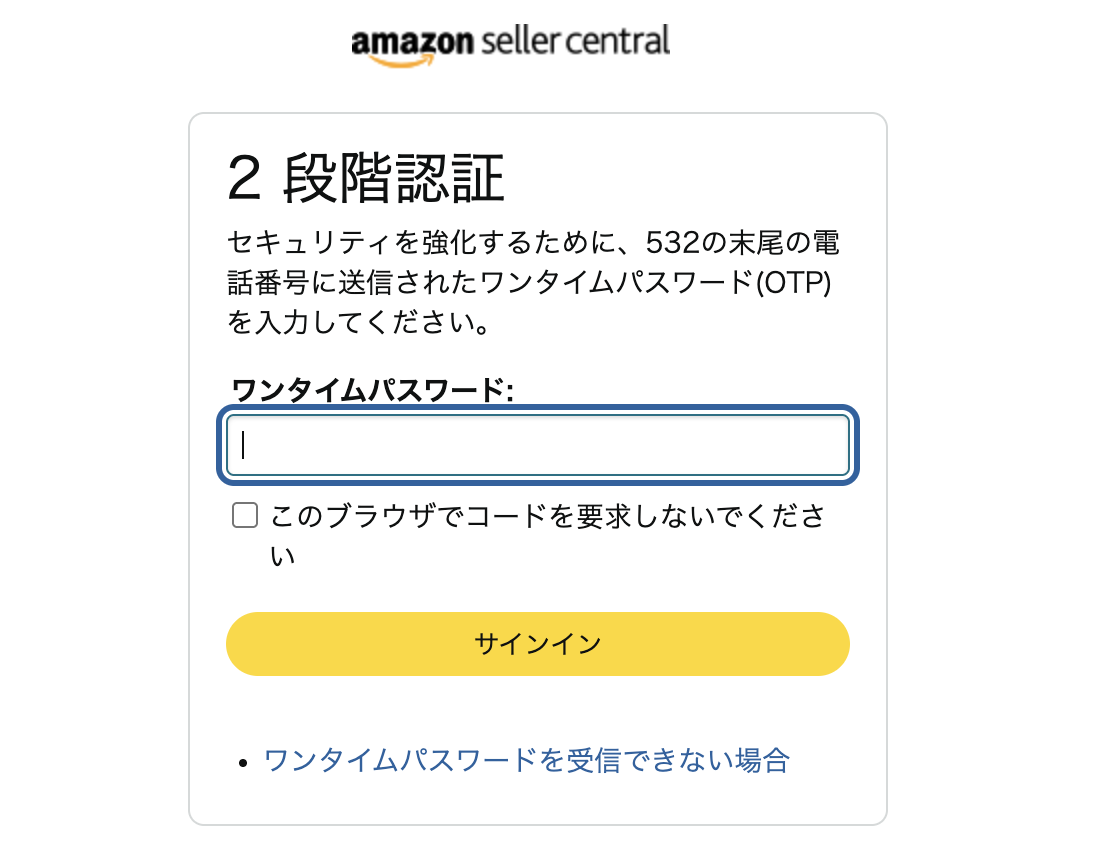Click the ワンタイムパスワード: field label

pos(372,390)
